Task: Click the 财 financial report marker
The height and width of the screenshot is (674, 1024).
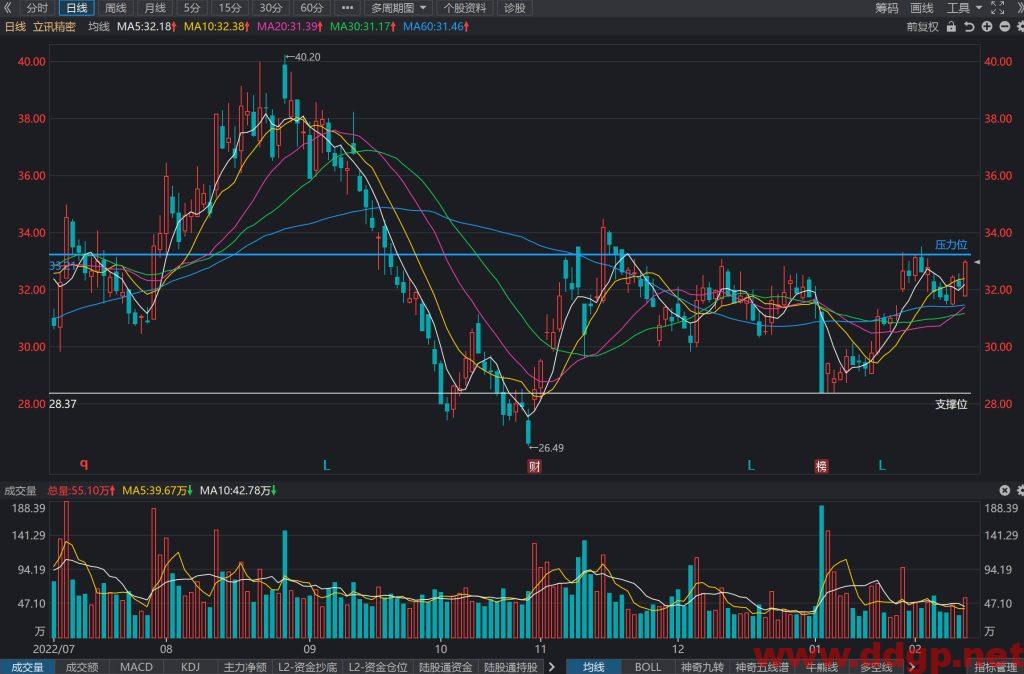Action: tap(535, 466)
